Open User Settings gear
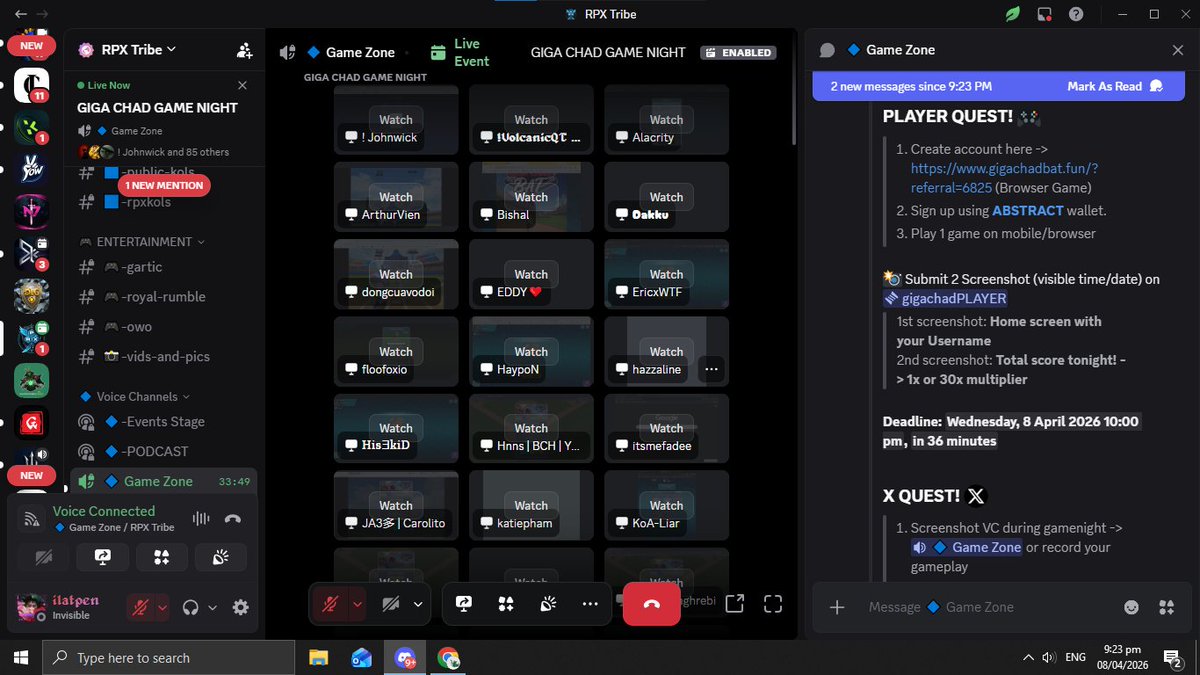 [240, 607]
